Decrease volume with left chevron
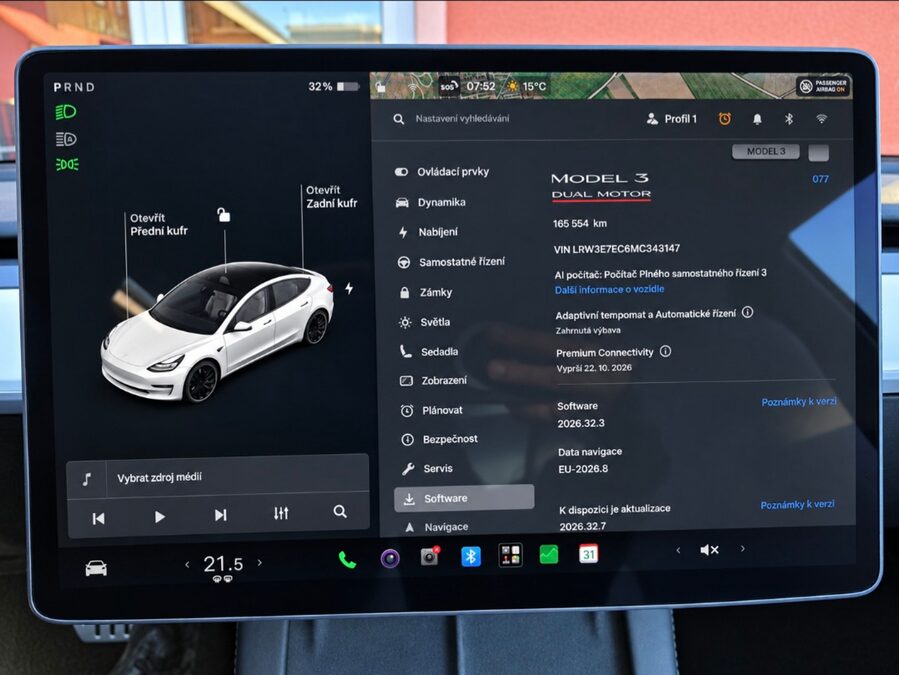899x675 pixels. [678, 551]
